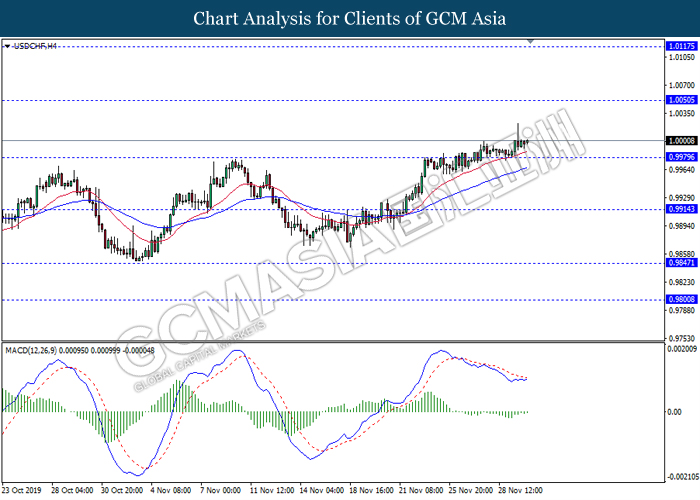Click the Chart Analysis for Clients header title
The width and height of the screenshot is (700, 500).
coord(350,18)
